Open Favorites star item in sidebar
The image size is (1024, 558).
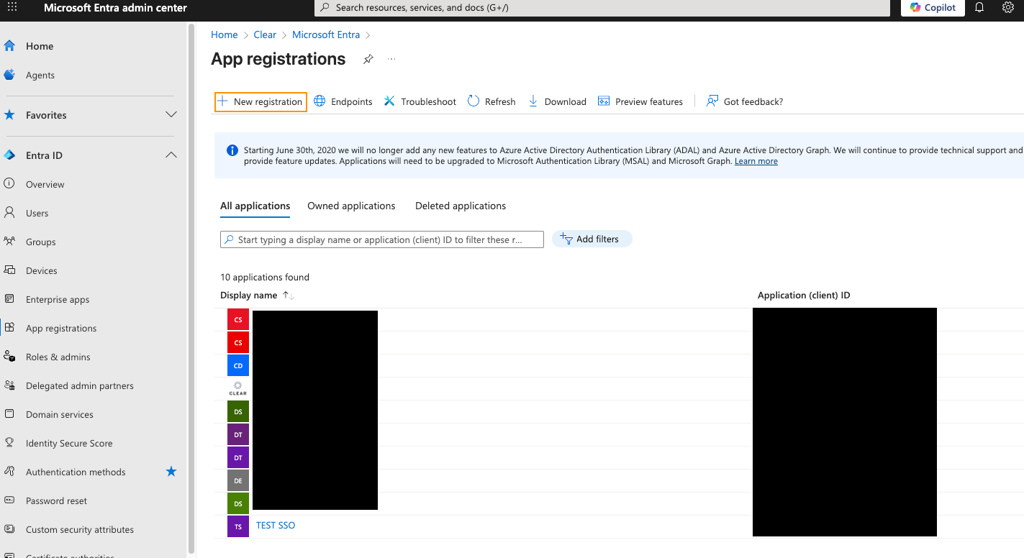coord(9,115)
